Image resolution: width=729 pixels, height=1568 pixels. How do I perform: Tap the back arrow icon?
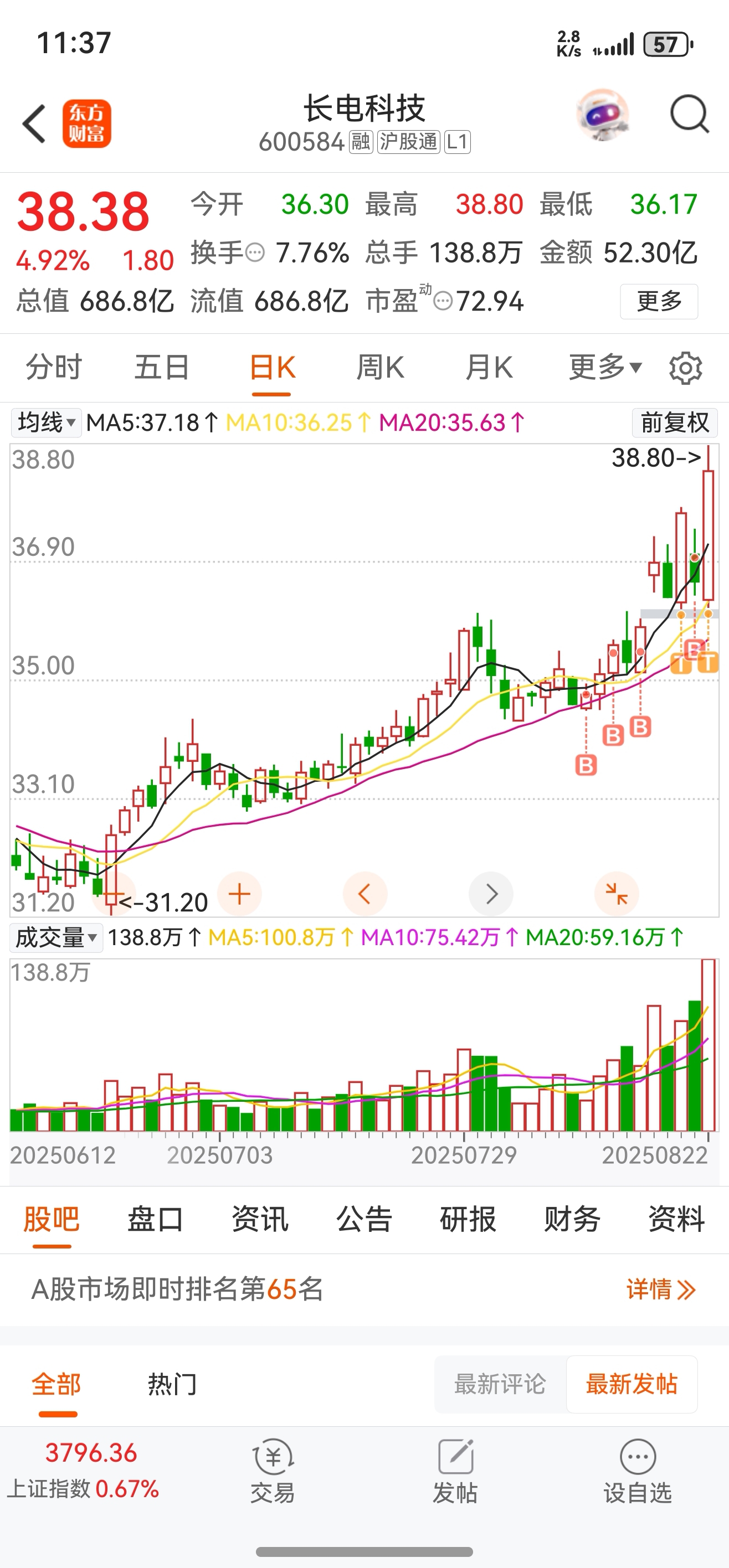tap(34, 123)
